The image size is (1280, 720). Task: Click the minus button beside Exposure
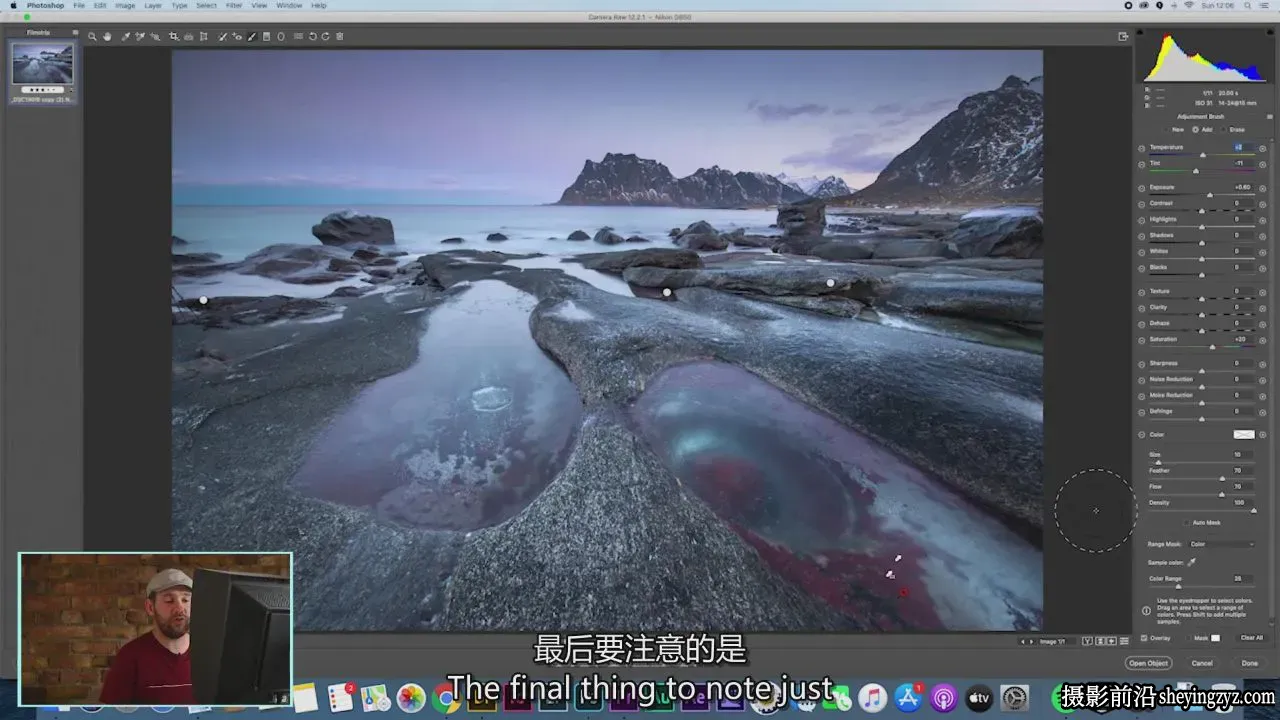point(1142,188)
